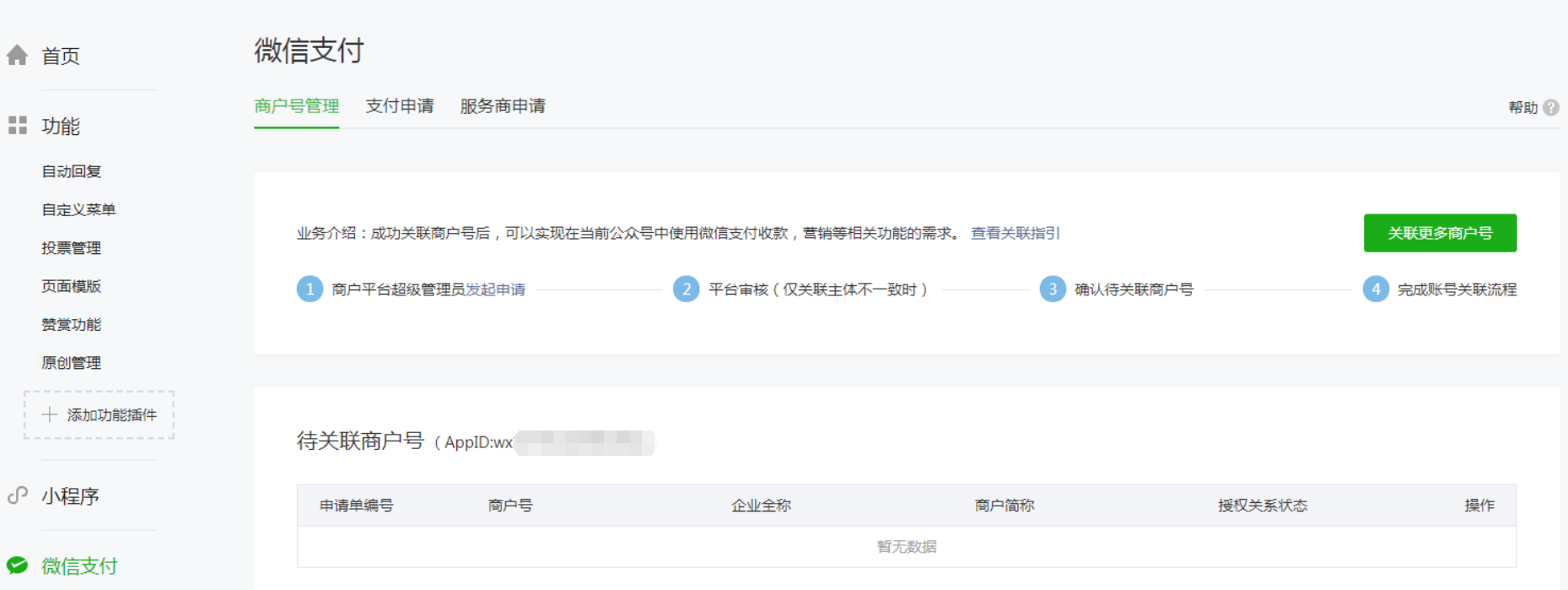Open the 查看关联指引 link

tap(1015, 233)
